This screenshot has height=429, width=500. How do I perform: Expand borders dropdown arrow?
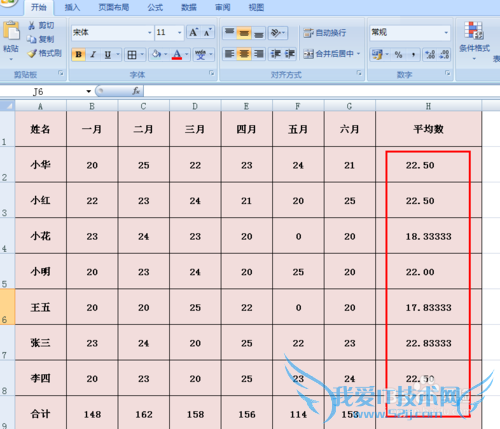pyautogui.click(x=142, y=54)
